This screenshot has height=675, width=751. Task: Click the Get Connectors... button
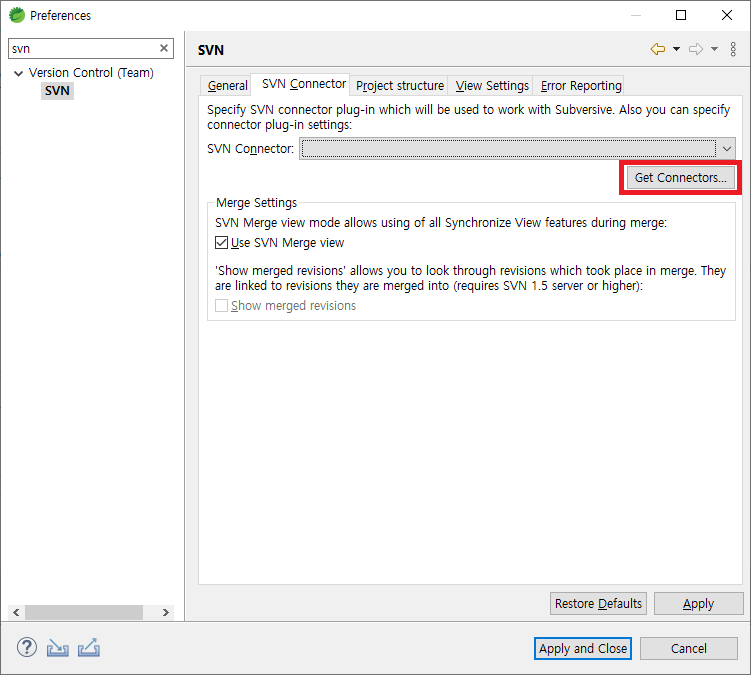pos(681,178)
